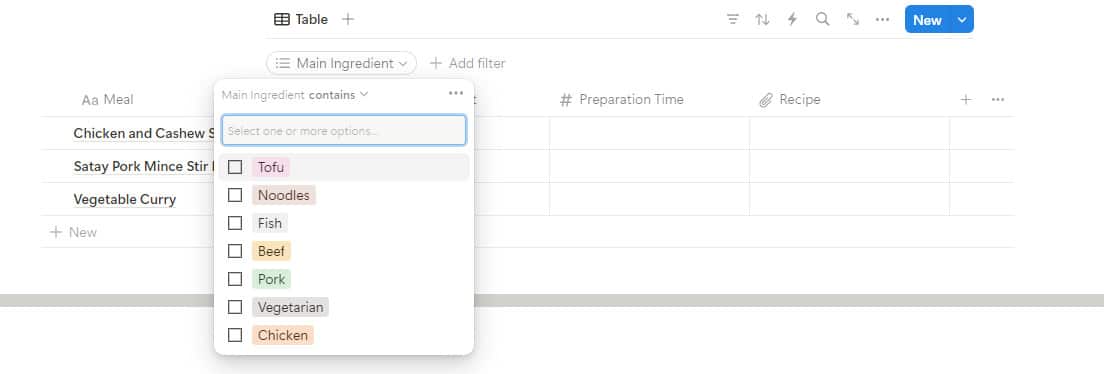The height and width of the screenshot is (374, 1104).
Task: Focus the 'Select one or more options' field
Action: (344, 130)
